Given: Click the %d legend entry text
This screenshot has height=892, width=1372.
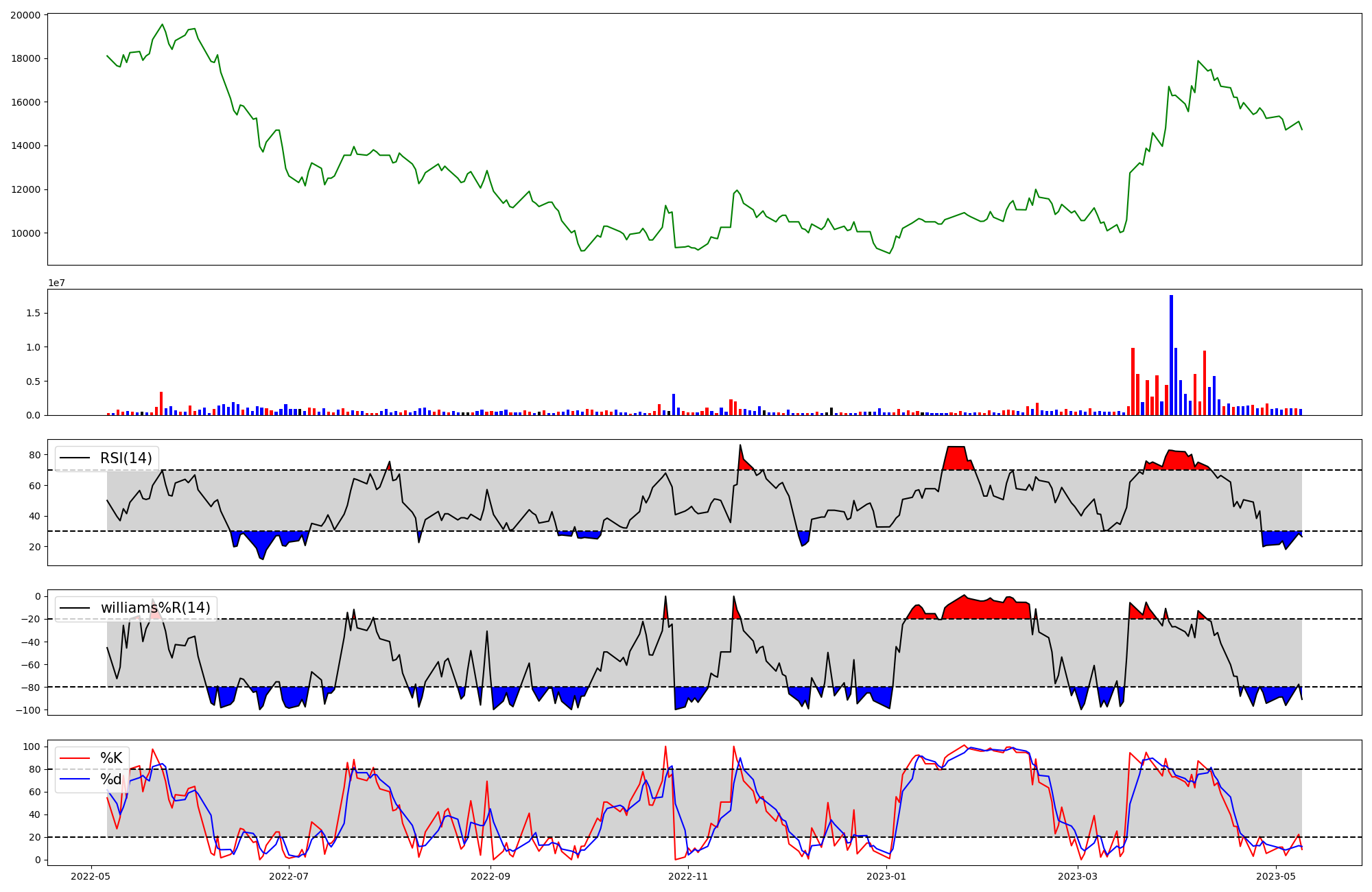Looking at the screenshot, I should [x=111, y=779].
